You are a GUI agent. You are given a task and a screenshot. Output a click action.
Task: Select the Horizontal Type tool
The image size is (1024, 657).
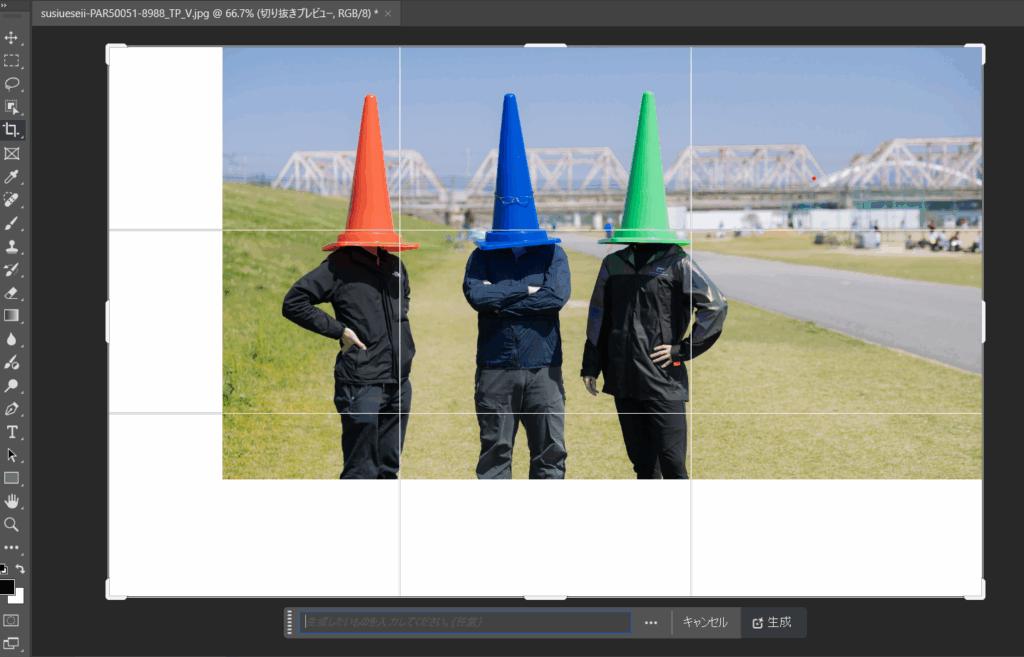pos(12,432)
